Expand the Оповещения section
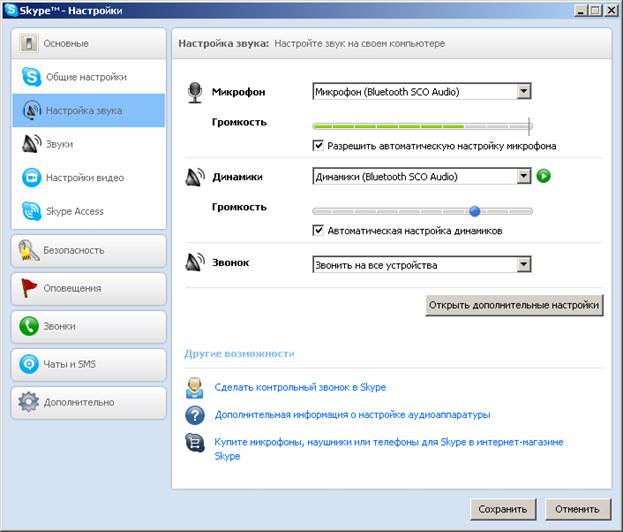The image size is (623, 532). tap(89, 288)
